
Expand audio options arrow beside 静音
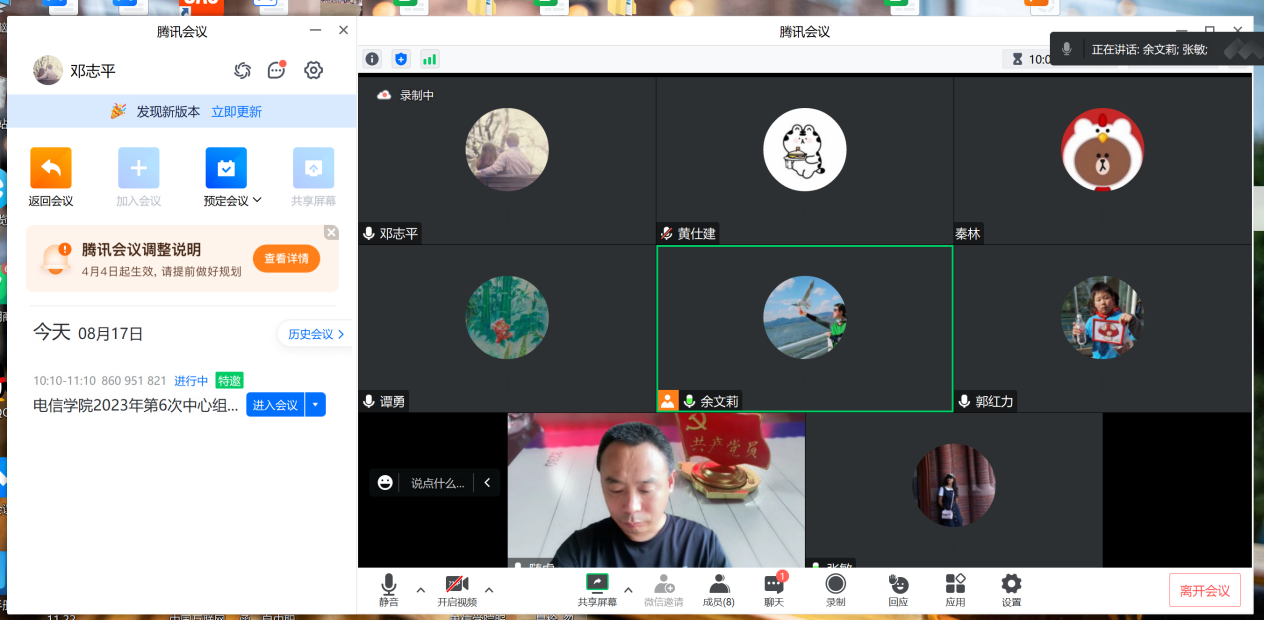click(421, 589)
